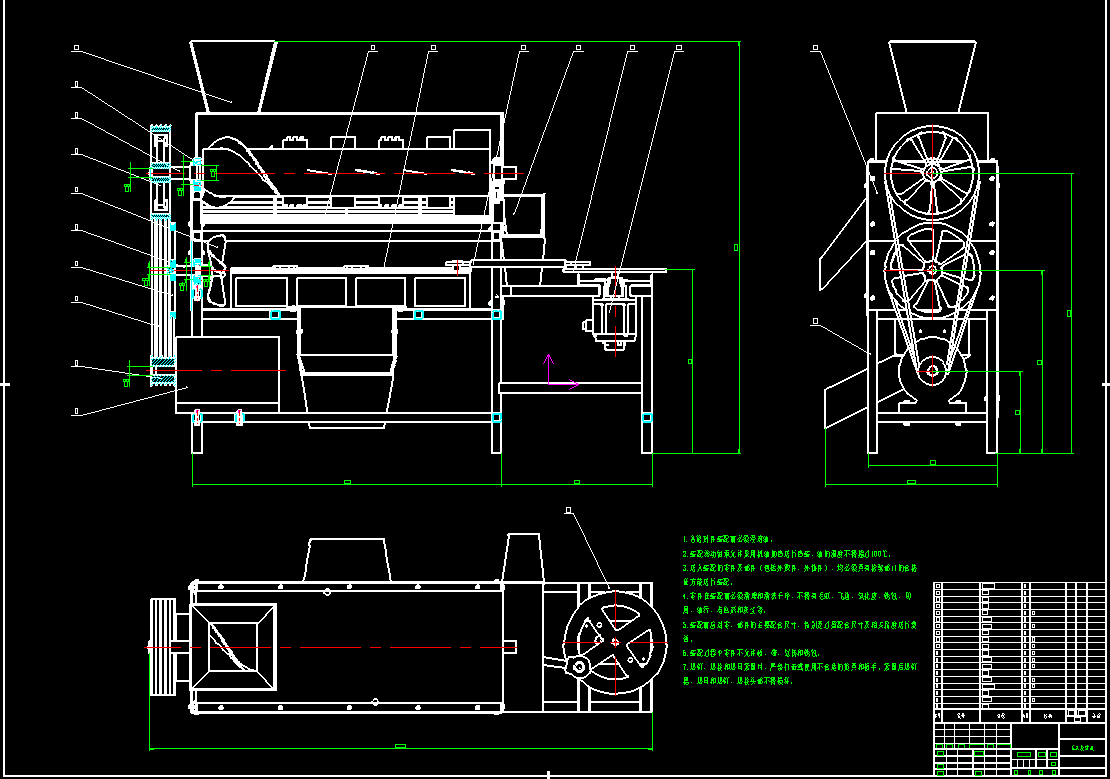Select the cyan marker at right leg base

tap(646, 418)
